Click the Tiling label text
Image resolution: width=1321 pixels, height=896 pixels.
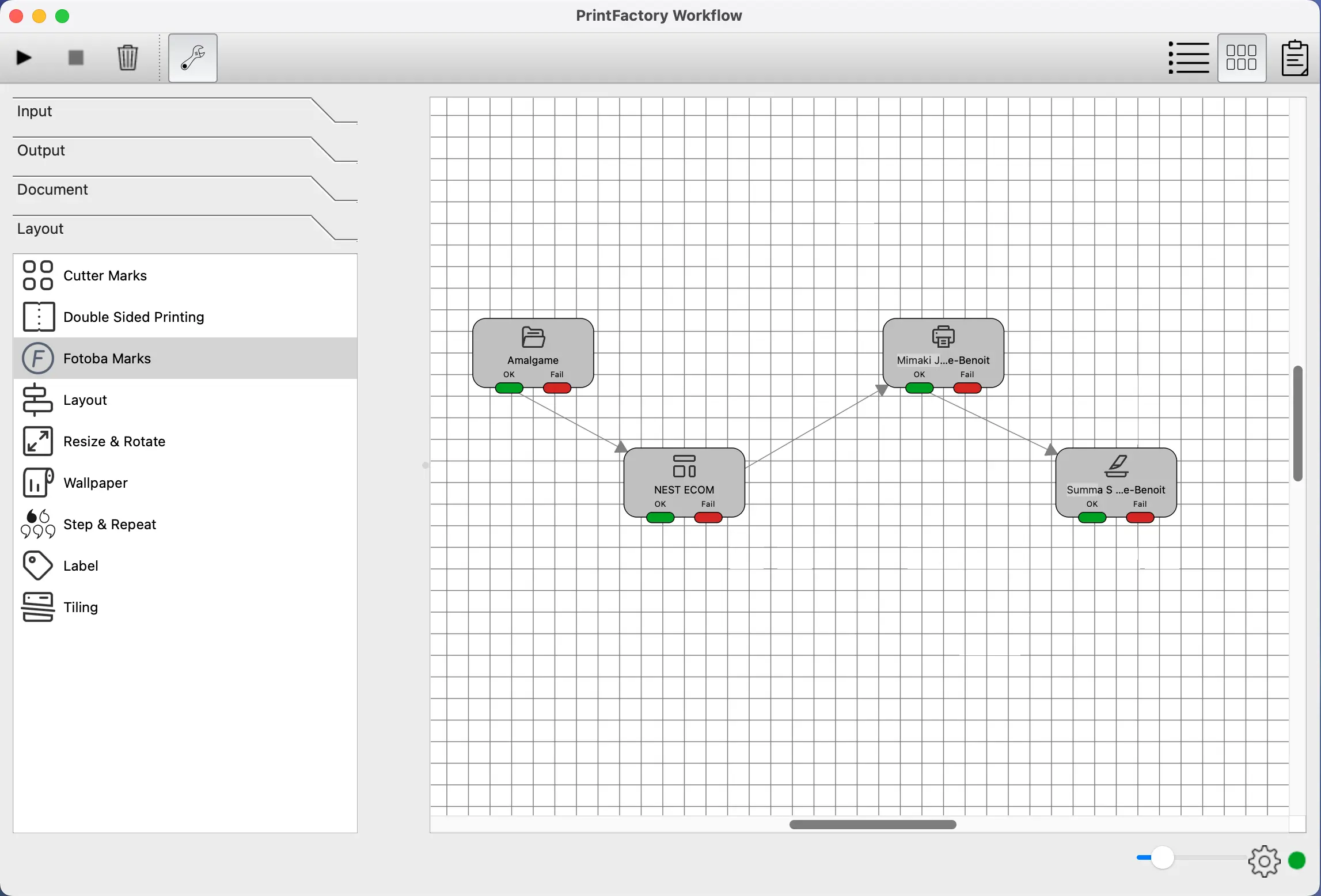(81, 608)
